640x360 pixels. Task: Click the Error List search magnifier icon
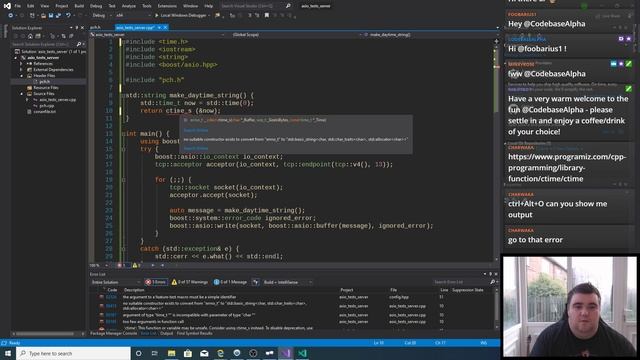[492, 282]
